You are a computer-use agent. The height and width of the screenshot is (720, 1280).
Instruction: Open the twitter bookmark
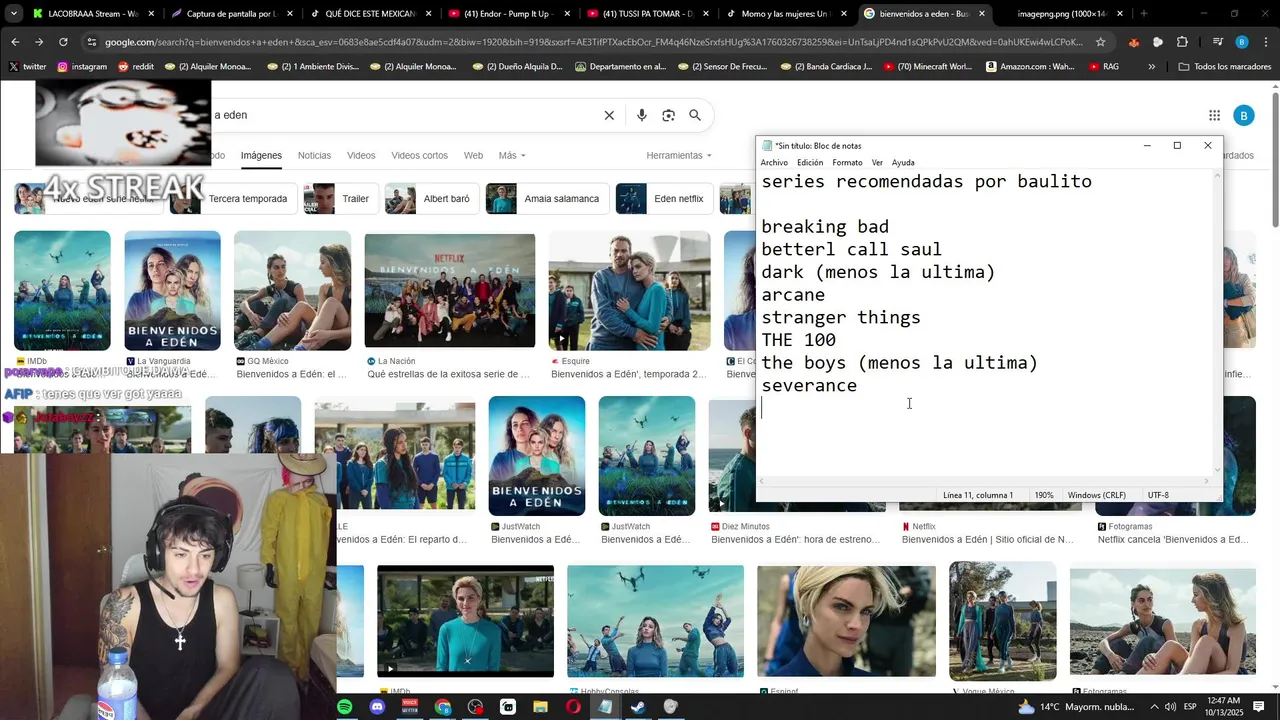[28, 66]
